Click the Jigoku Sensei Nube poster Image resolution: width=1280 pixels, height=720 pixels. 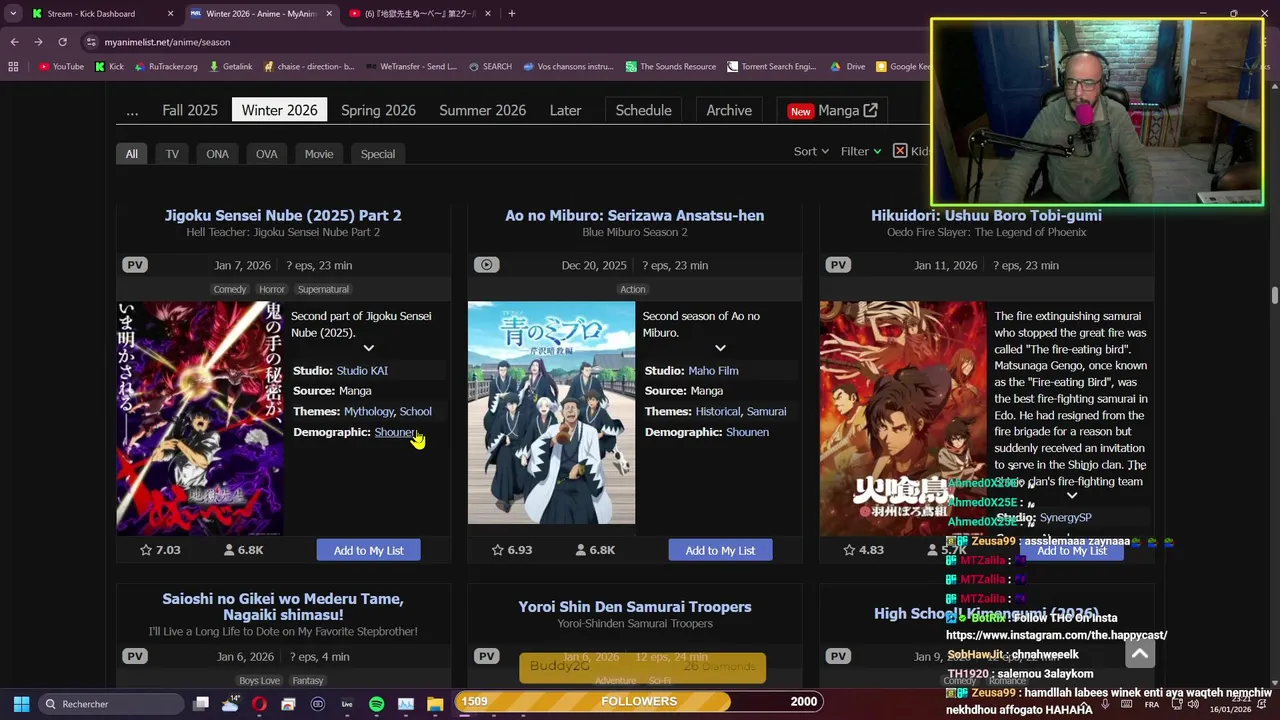click(x=200, y=418)
